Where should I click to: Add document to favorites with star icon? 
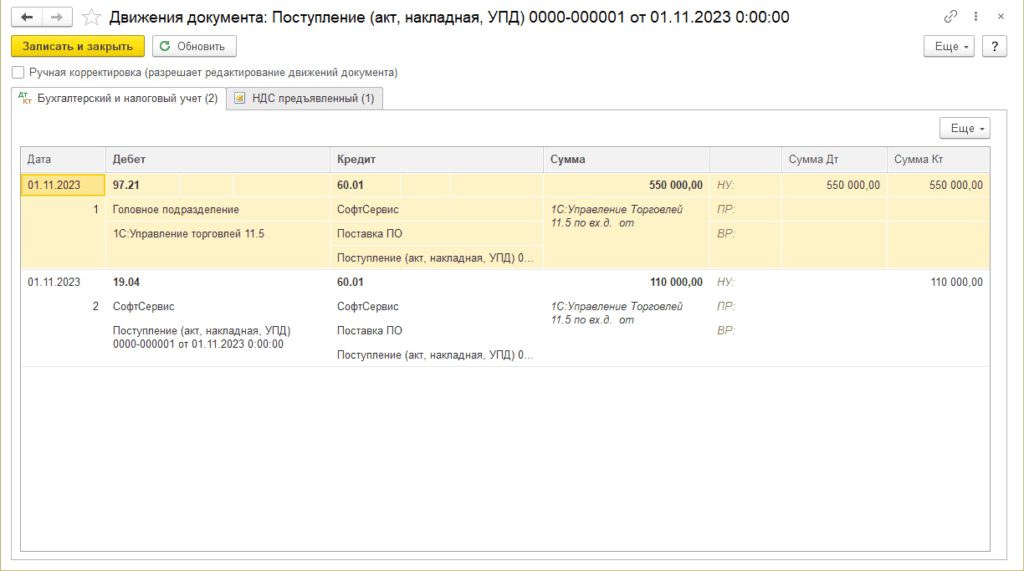point(91,17)
